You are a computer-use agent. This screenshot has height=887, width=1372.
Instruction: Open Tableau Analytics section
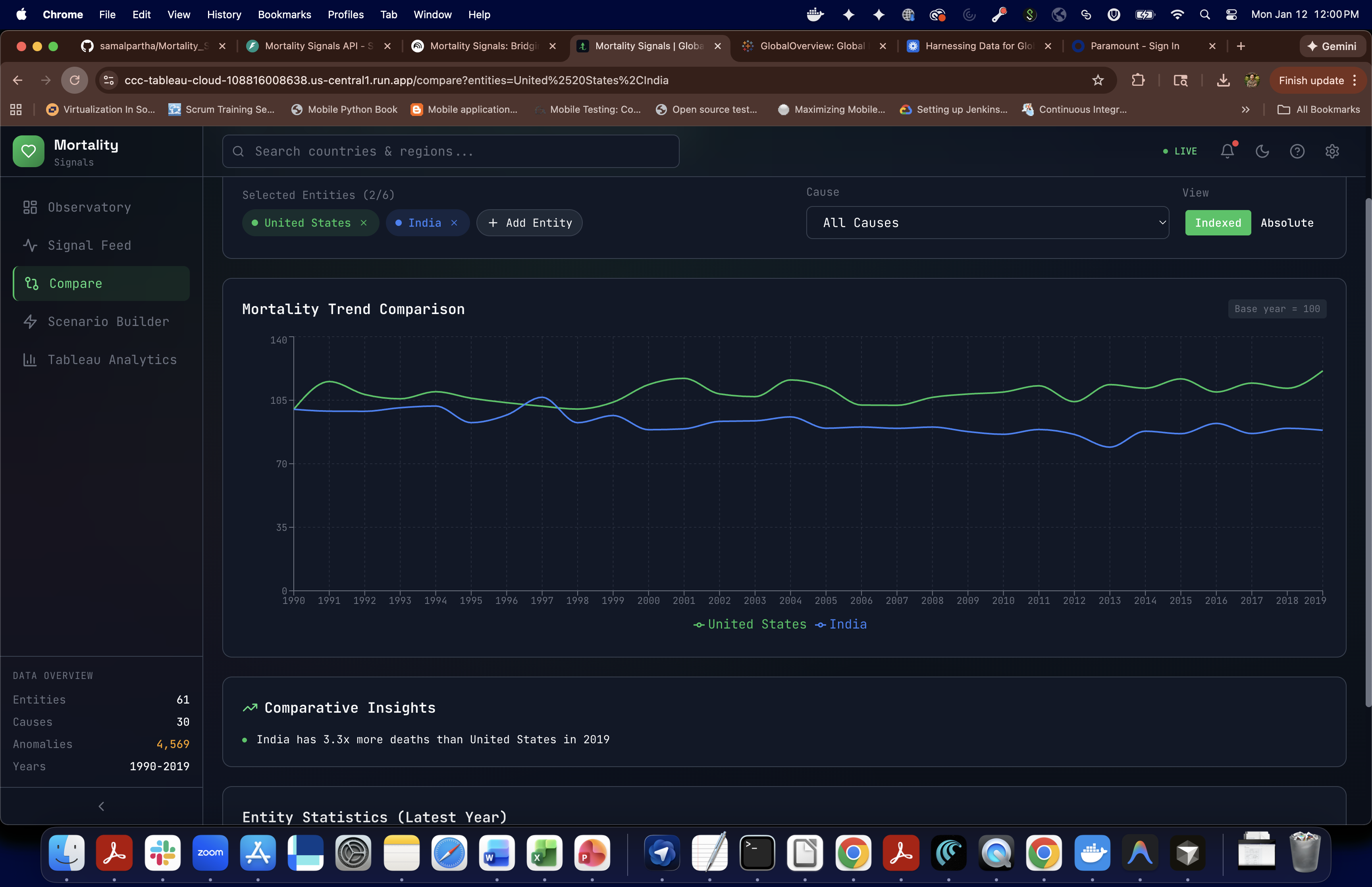(x=112, y=359)
